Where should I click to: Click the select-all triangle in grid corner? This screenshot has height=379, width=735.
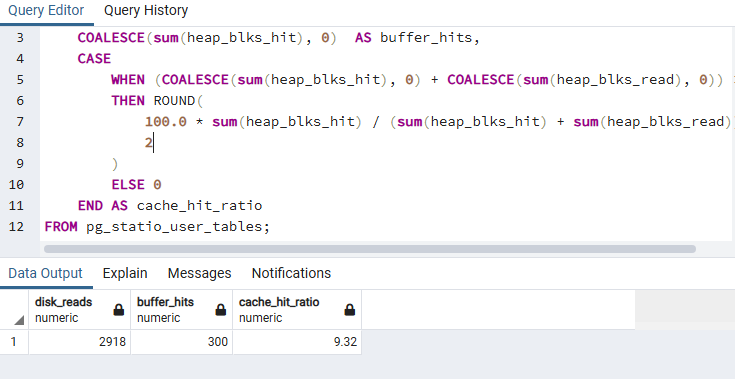(19, 320)
